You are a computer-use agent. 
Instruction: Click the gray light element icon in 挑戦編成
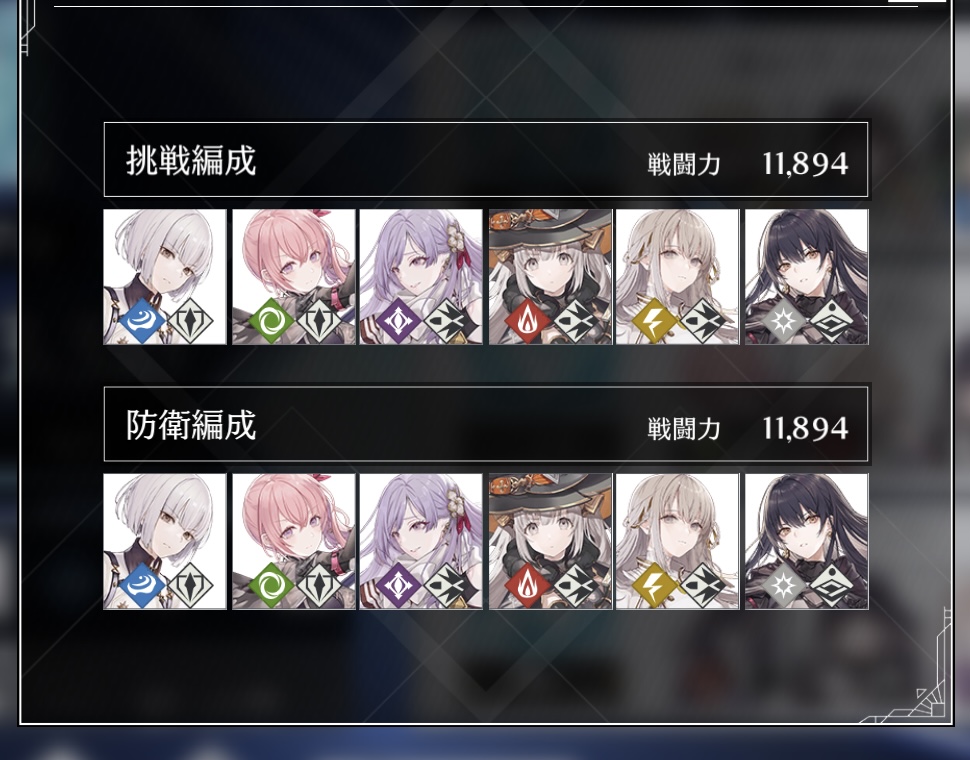tap(784, 321)
